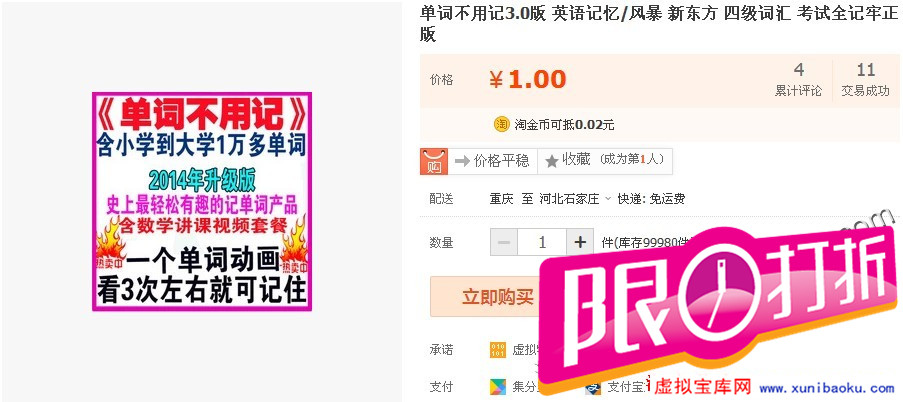Click the 淘金币 gold coin icon
903x402 pixels.
[502, 124]
